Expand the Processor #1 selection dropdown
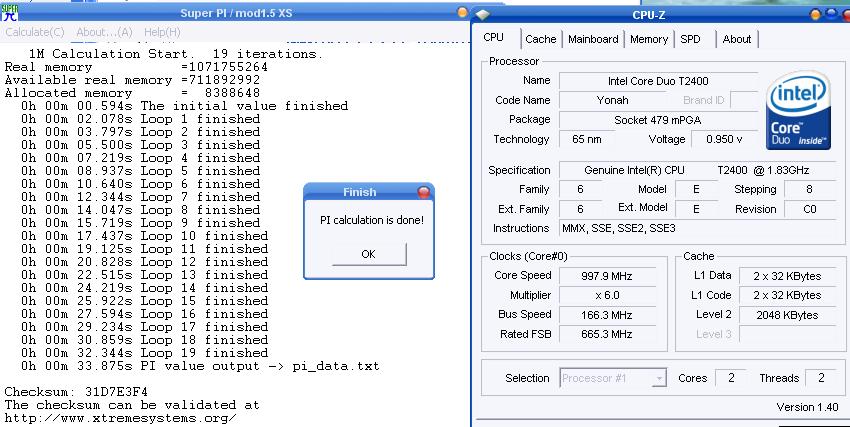850x427 pixels. [x=659, y=378]
